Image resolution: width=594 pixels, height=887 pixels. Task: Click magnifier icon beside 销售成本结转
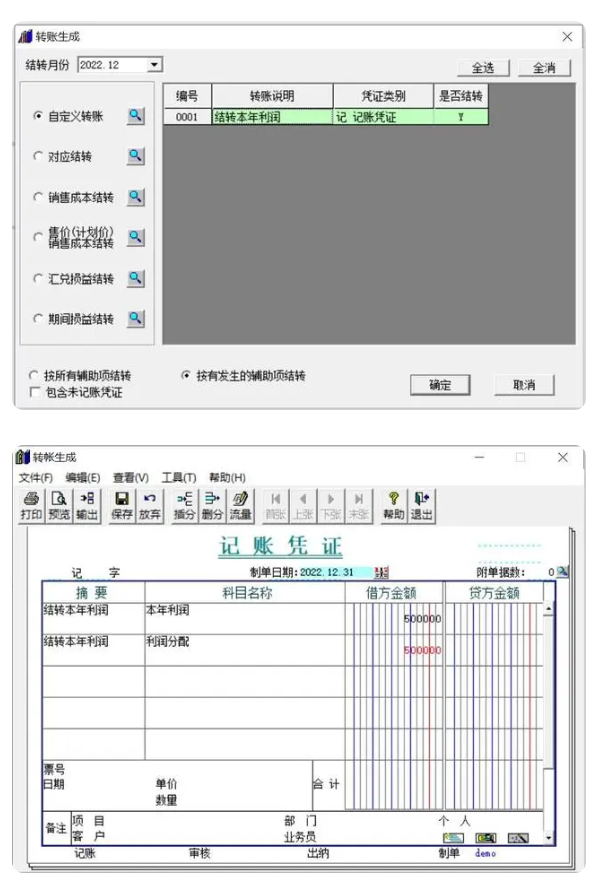(135, 197)
